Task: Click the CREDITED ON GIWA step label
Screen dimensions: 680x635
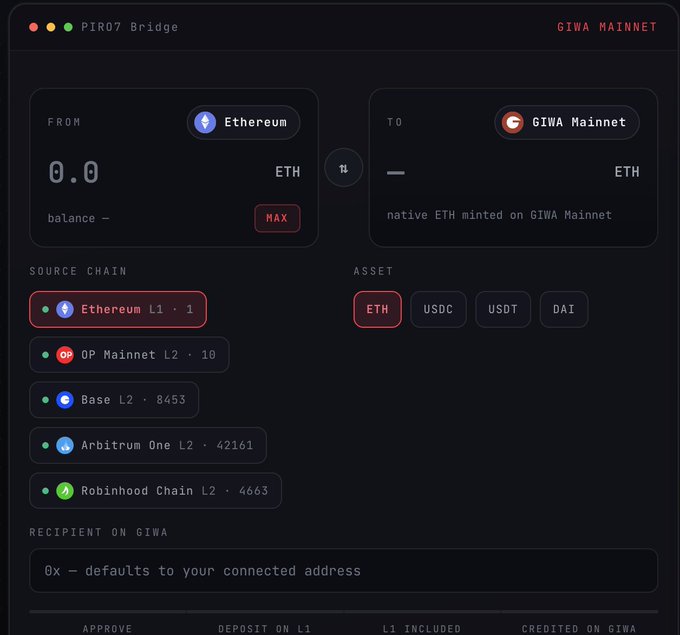Action: [x=579, y=629]
